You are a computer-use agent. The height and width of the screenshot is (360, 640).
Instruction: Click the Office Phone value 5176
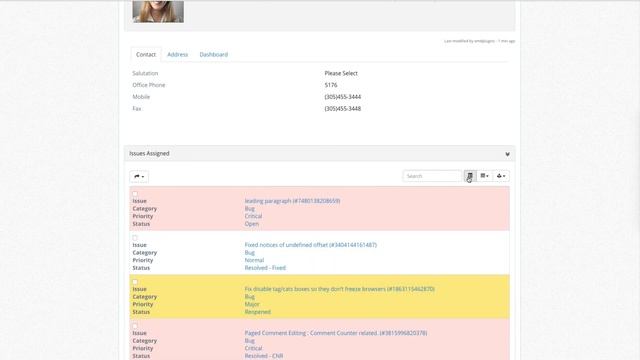(331, 85)
